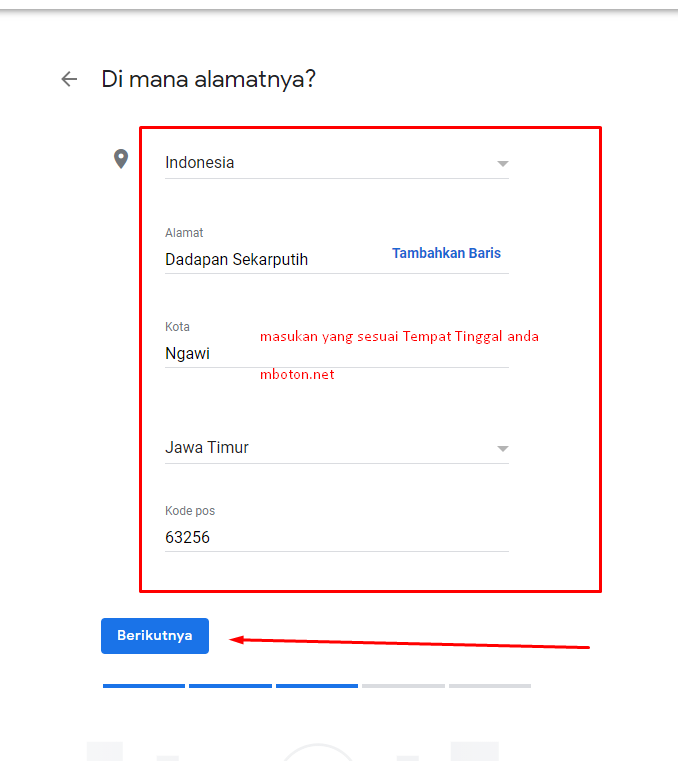Click the fourth gray progress segment
Viewport: 678px width, 761px height.
point(403,686)
